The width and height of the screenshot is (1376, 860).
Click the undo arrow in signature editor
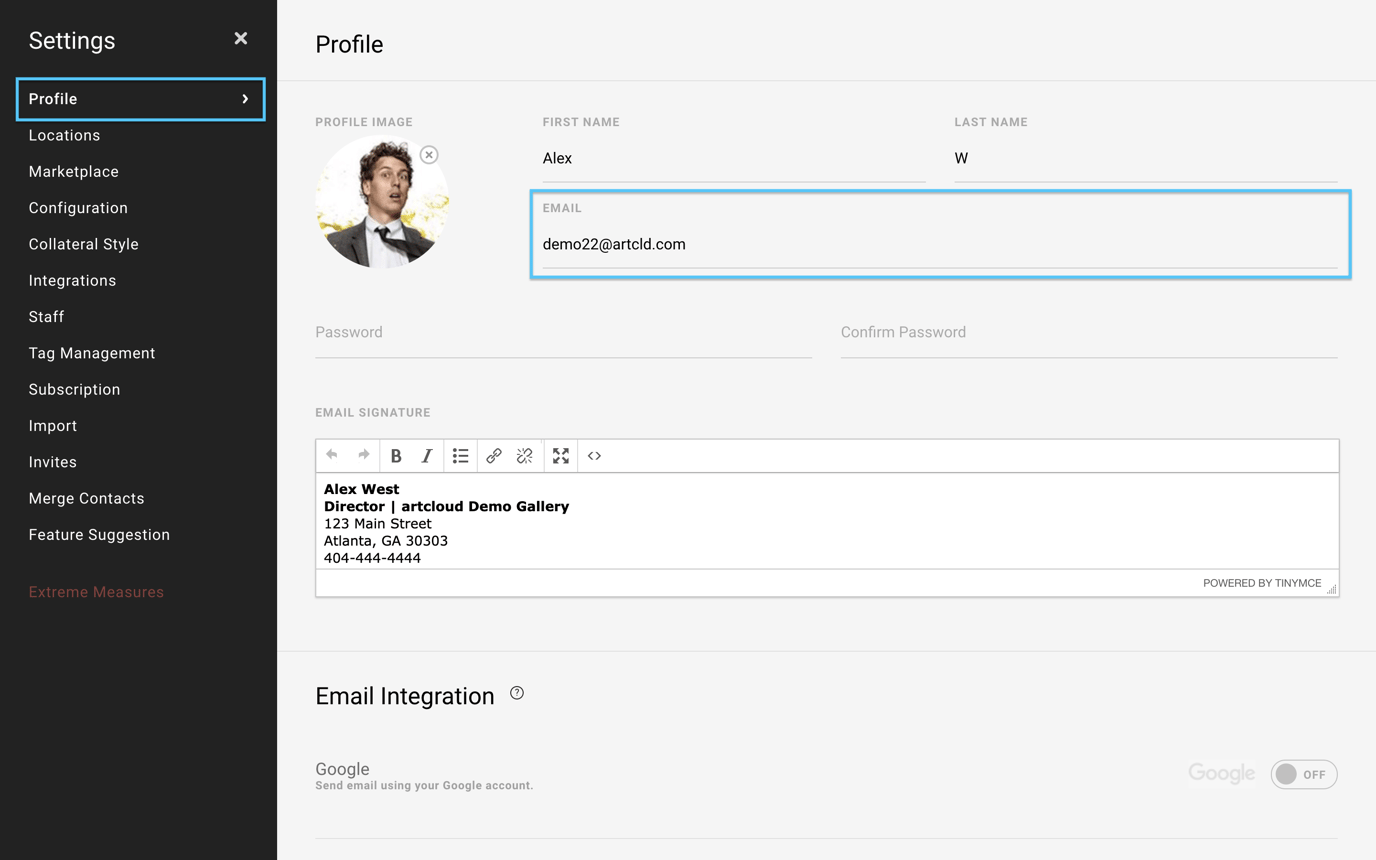[x=332, y=455]
